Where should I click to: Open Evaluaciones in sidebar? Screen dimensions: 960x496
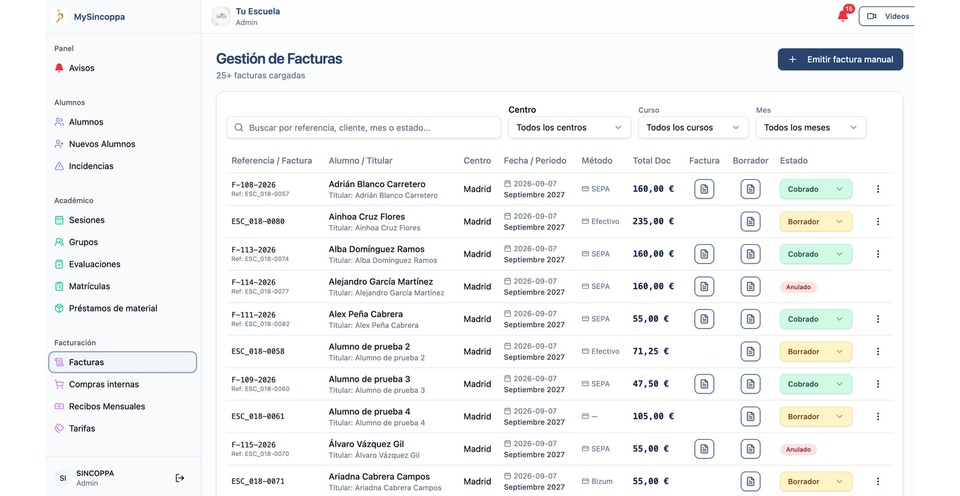point(122,264)
